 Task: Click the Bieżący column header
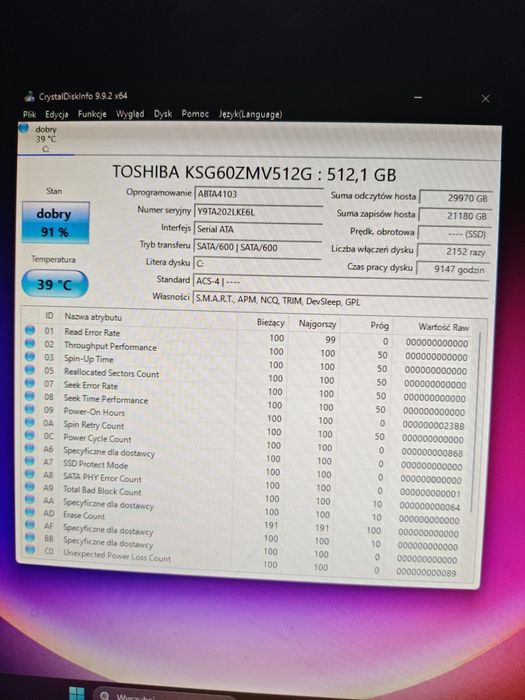[271, 322]
